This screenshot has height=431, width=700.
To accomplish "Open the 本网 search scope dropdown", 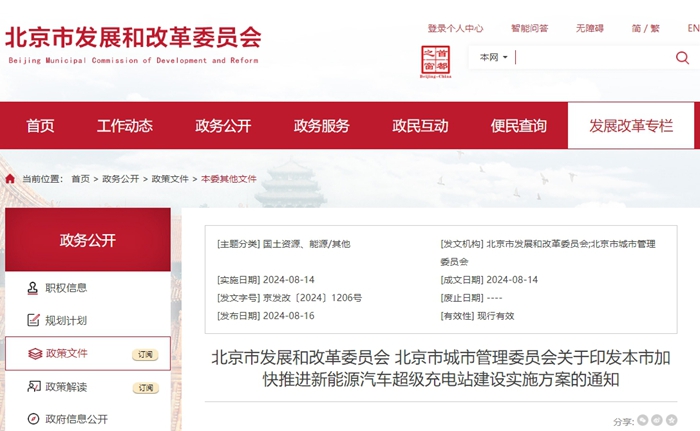I will (x=493, y=58).
